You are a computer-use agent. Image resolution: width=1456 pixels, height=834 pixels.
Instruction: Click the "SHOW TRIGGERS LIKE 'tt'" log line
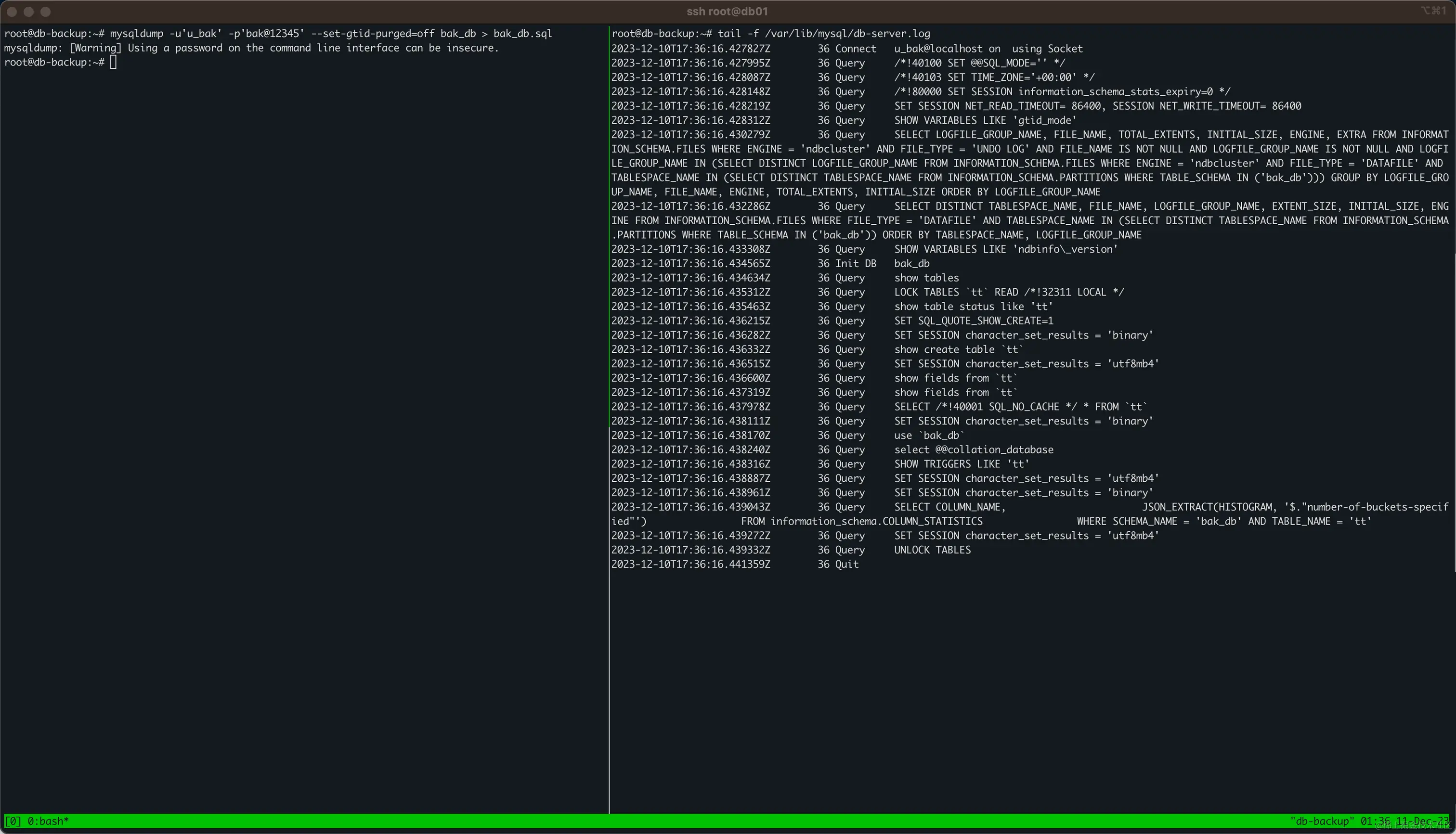point(962,464)
